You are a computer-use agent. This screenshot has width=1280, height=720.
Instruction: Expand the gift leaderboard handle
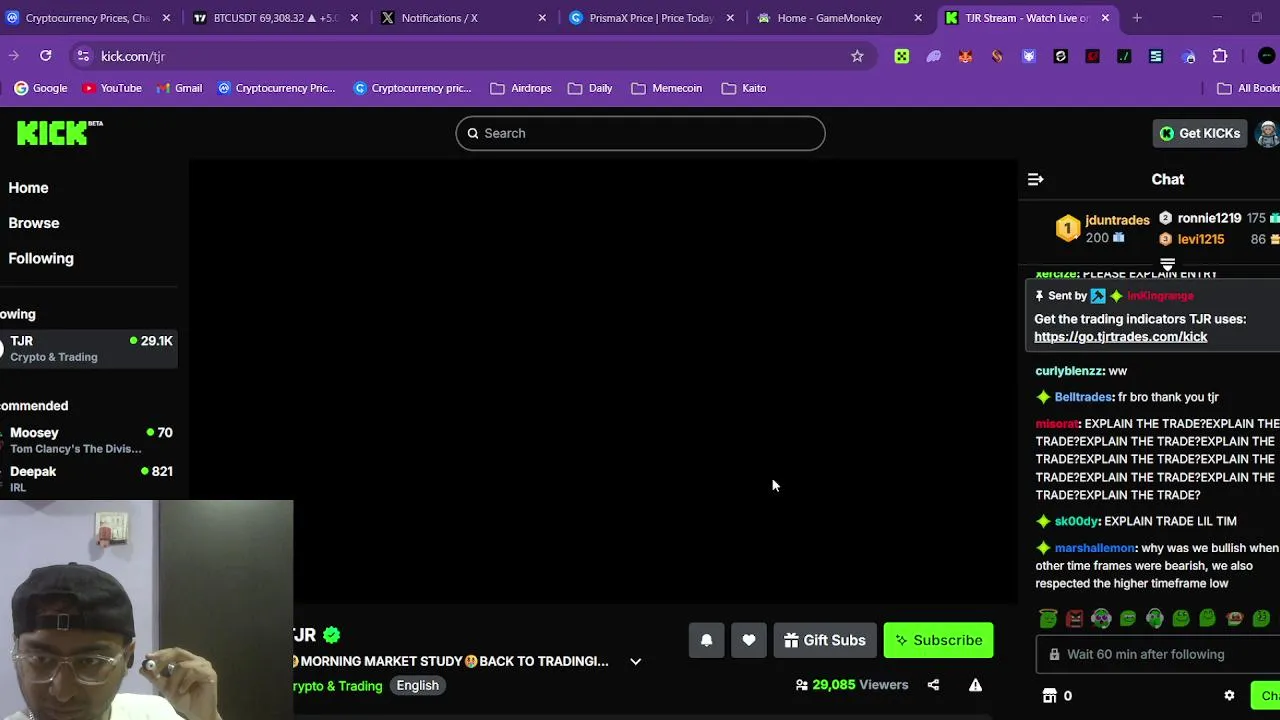1167,265
